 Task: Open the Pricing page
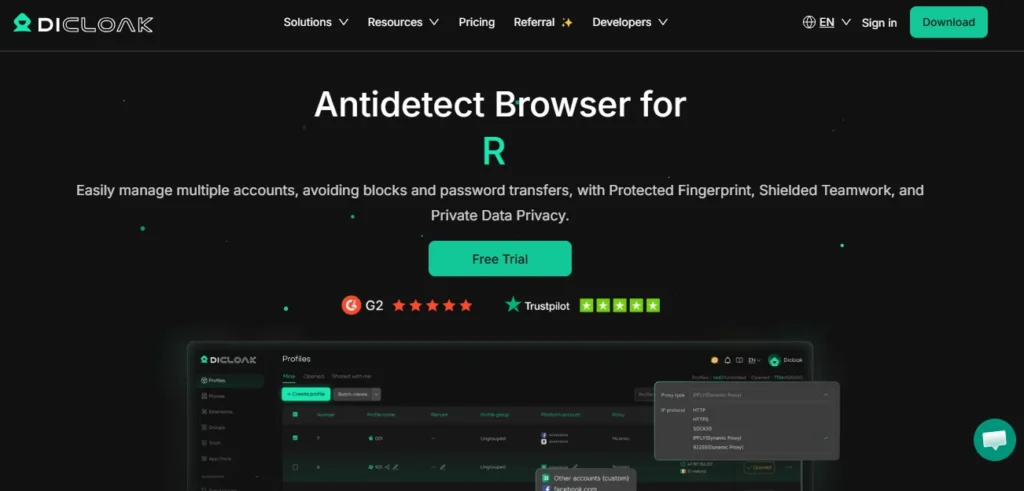tap(477, 22)
